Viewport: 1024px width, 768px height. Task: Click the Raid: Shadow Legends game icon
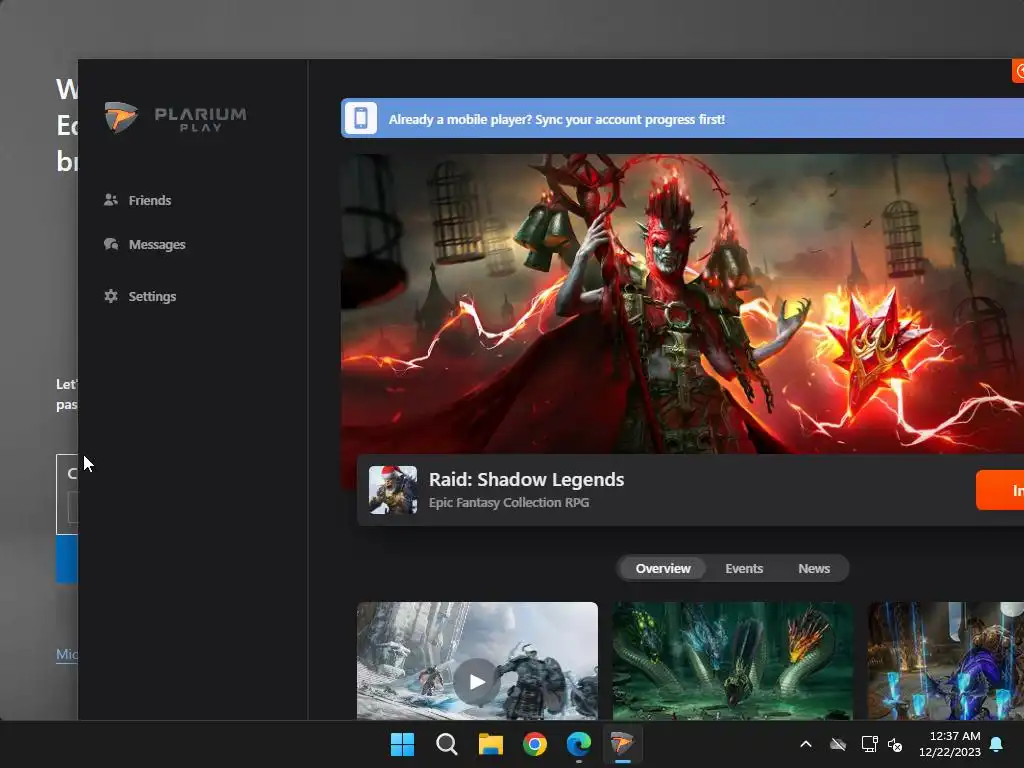click(x=393, y=490)
